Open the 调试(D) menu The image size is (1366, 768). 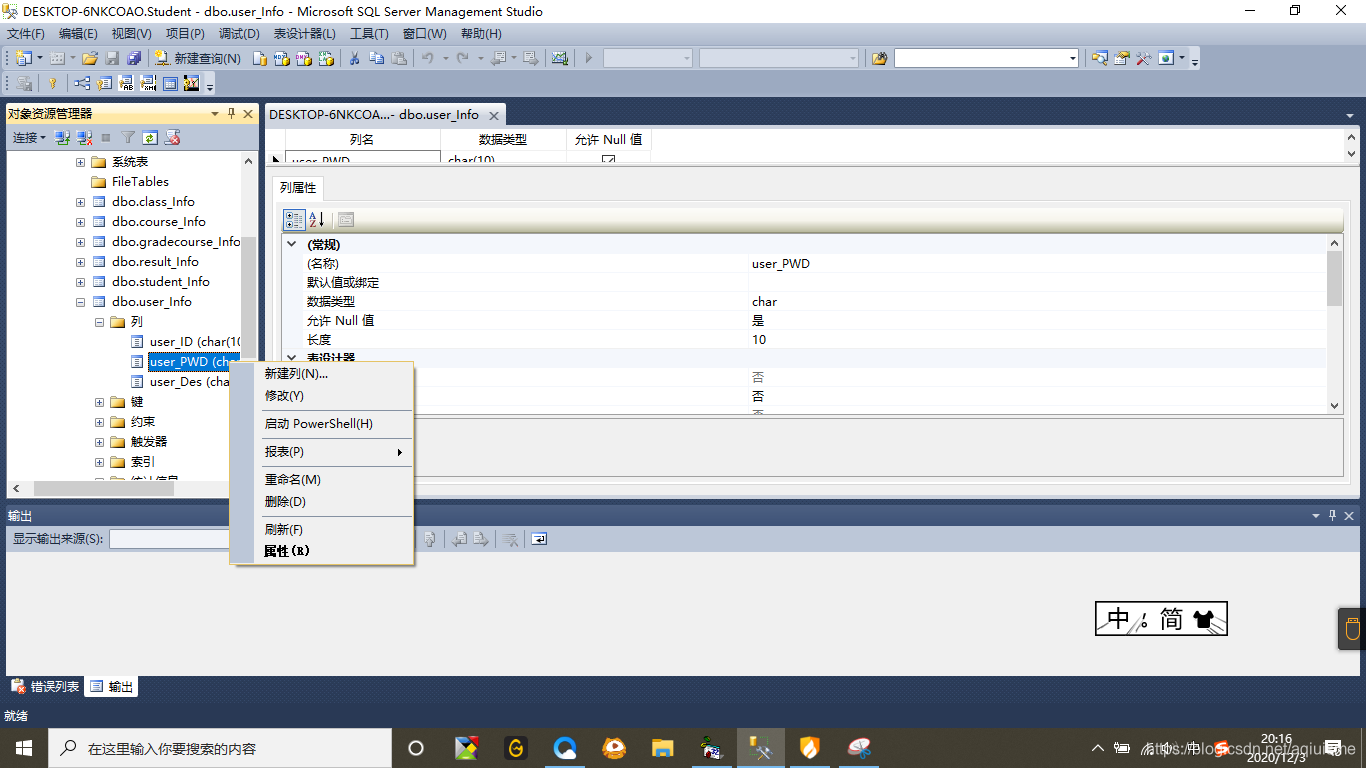239,34
